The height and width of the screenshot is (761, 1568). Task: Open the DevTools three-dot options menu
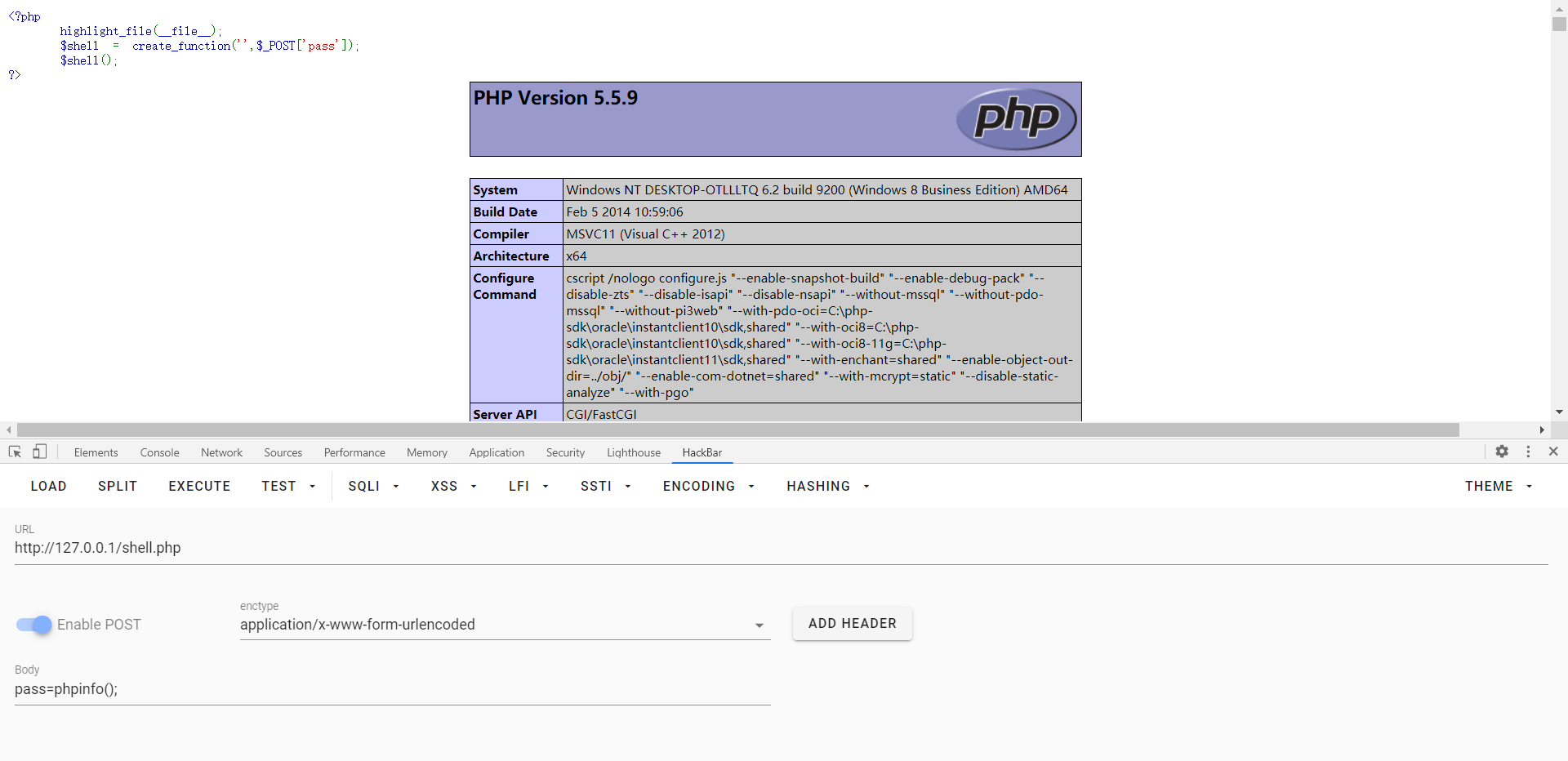point(1528,452)
